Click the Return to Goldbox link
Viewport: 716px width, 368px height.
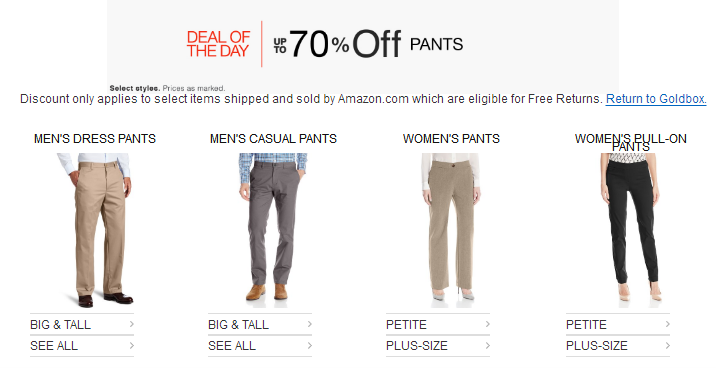[x=656, y=99]
